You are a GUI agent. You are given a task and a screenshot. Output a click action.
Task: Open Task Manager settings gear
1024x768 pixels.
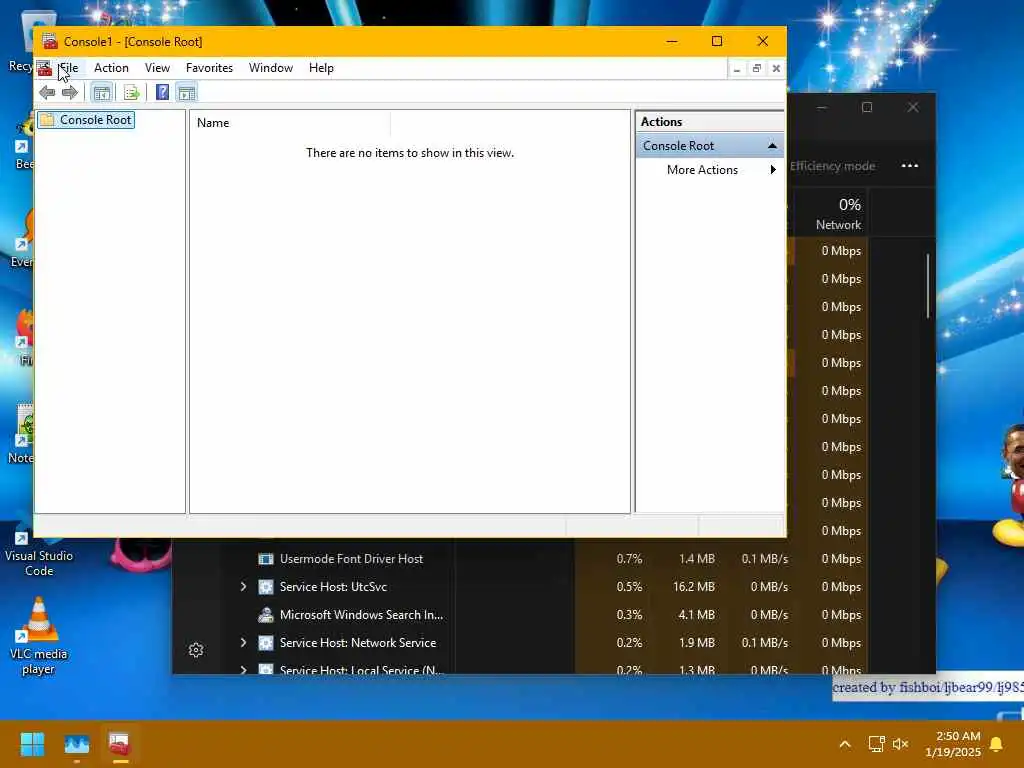click(x=196, y=650)
